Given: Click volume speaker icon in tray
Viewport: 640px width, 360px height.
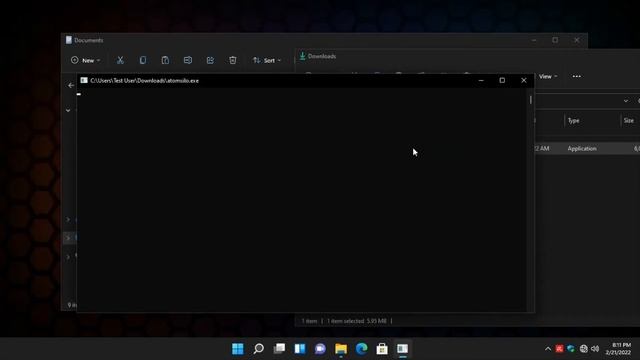Looking at the screenshot, I should 595,349.
